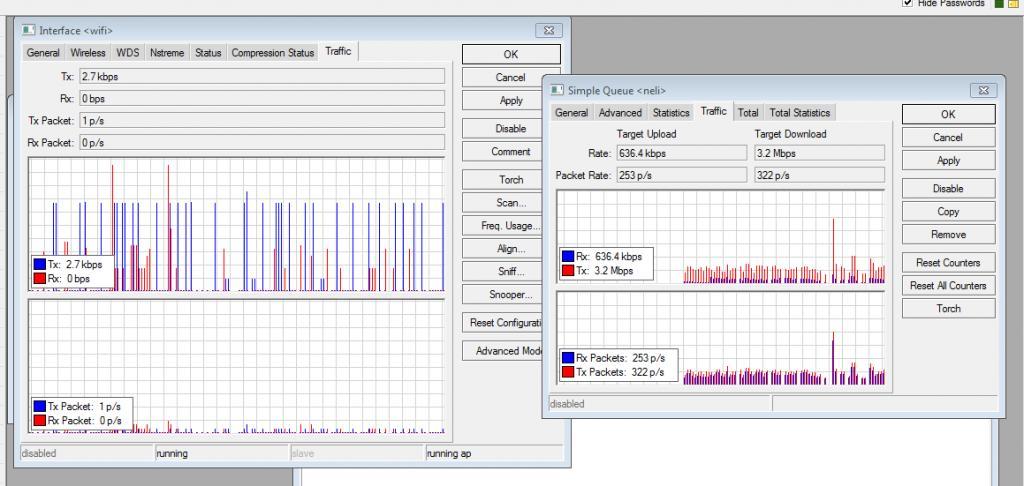This screenshot has width=1024, height=486.
Task: Click the red Tx Packets swatch in queue legend
Action: point(568,372)
